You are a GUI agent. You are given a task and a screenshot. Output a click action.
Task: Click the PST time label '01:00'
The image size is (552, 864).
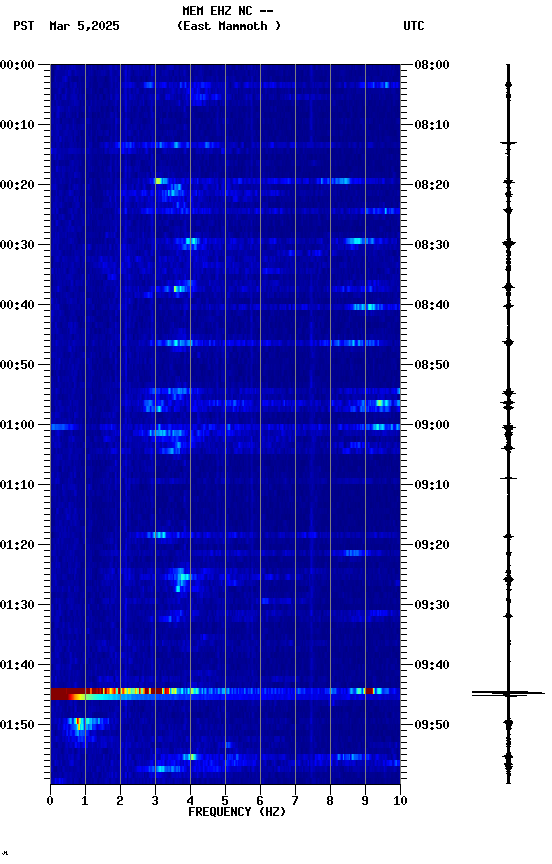[17, 425]
